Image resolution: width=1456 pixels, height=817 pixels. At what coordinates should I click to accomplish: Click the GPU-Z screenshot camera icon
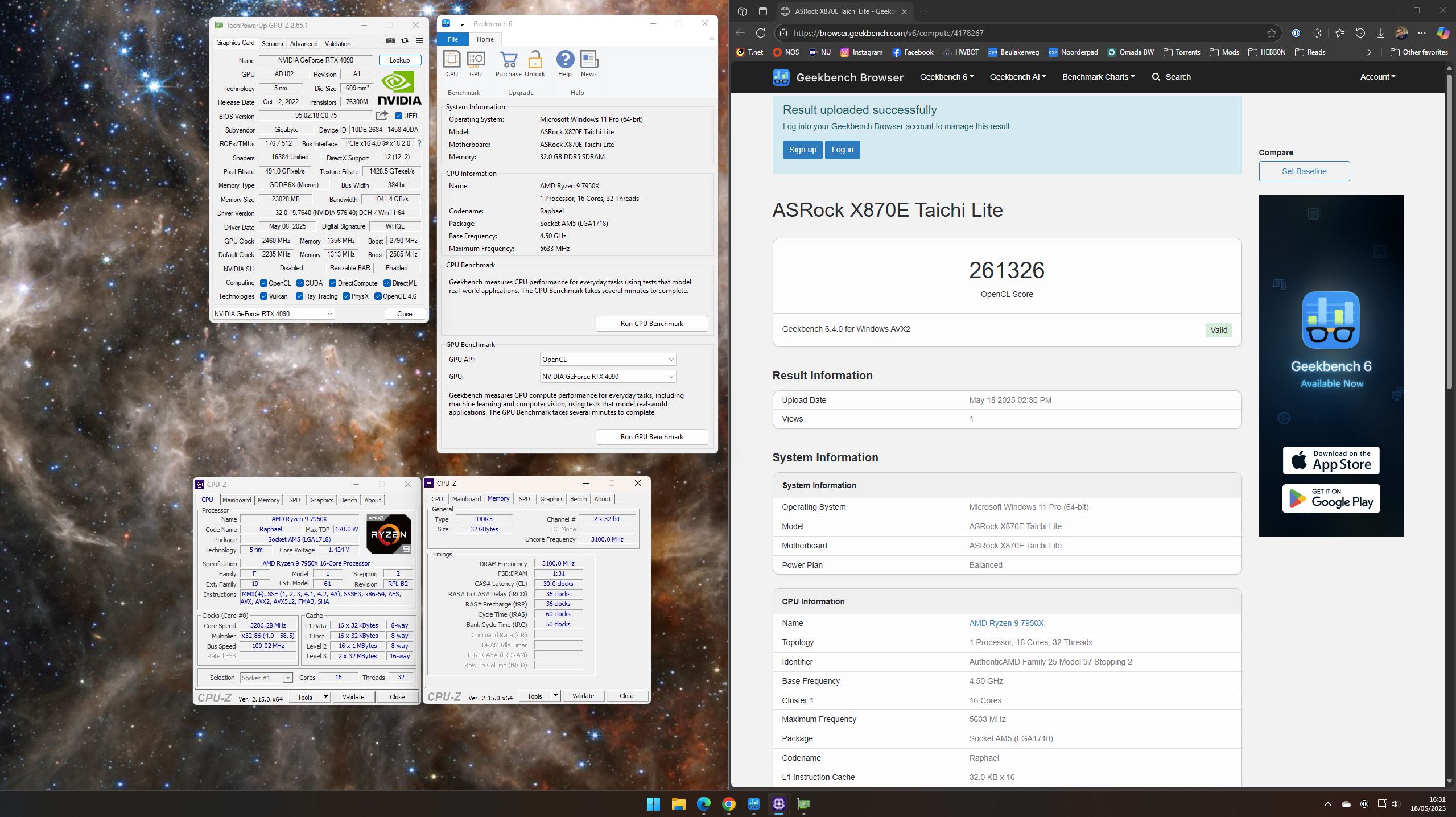pyautogui.click(x=390, y=40)
